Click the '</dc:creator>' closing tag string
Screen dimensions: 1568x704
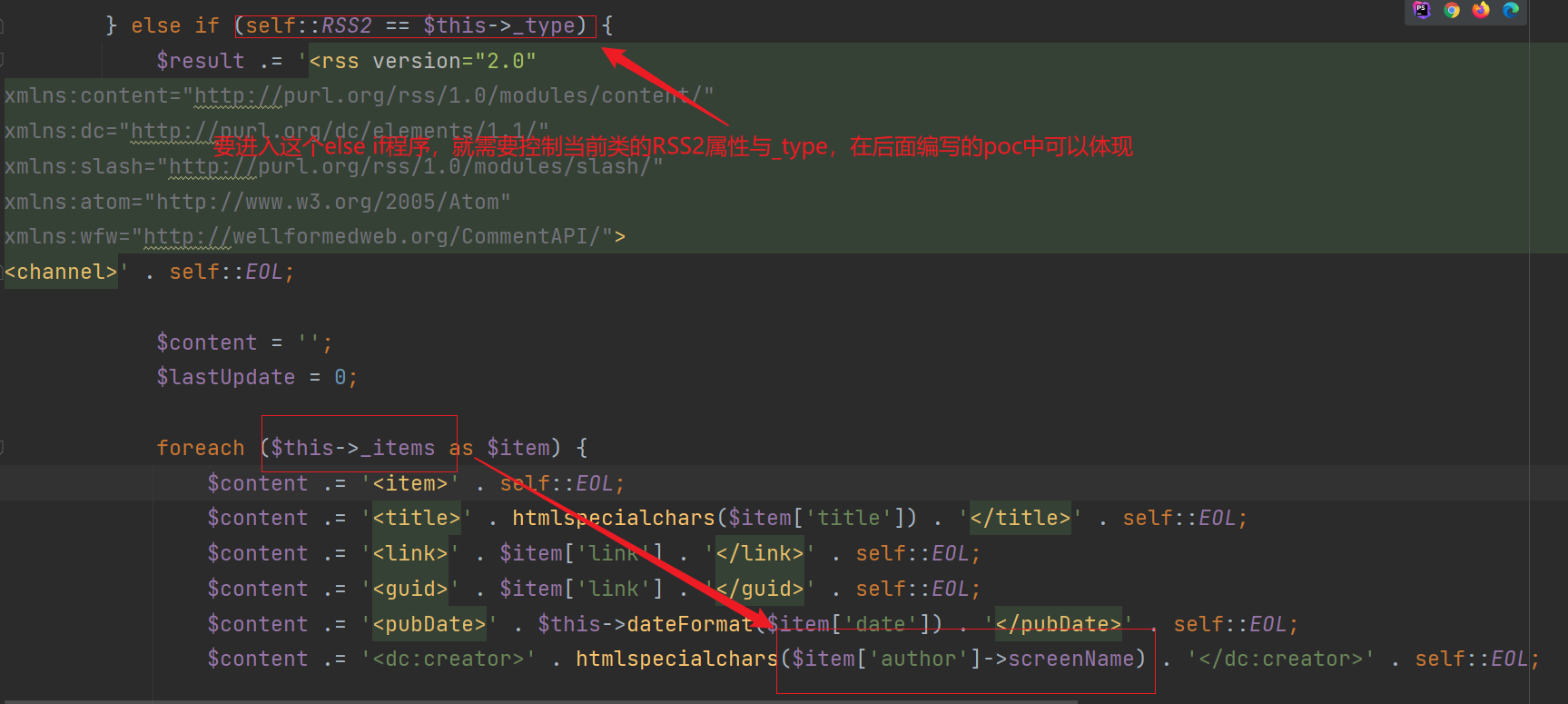click(1281, 659)
